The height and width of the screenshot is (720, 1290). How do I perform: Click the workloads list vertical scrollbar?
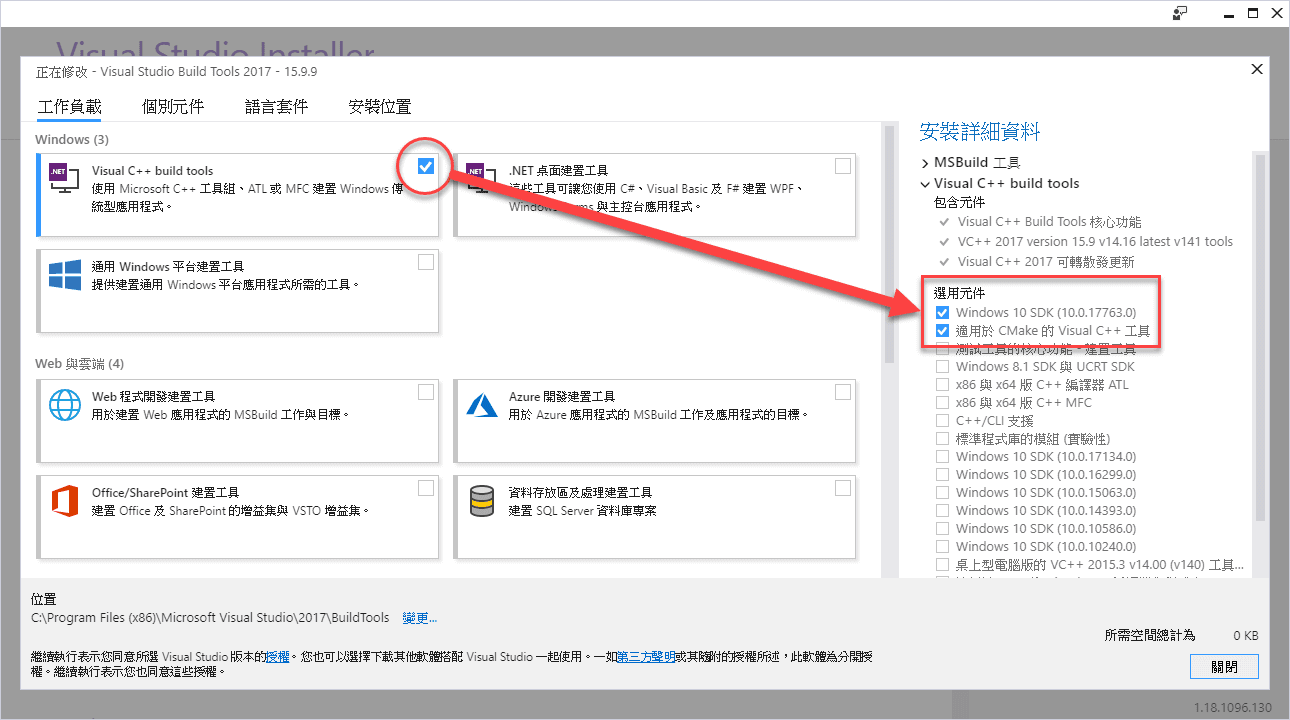pyautogui.click(x=889, y=243)
